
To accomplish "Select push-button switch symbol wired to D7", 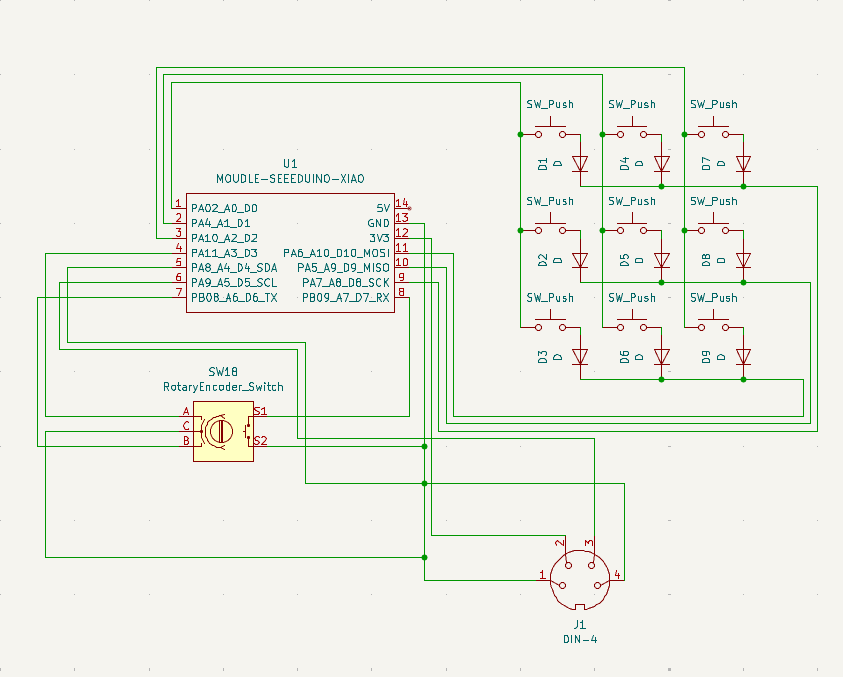I will tap(714, 130).
